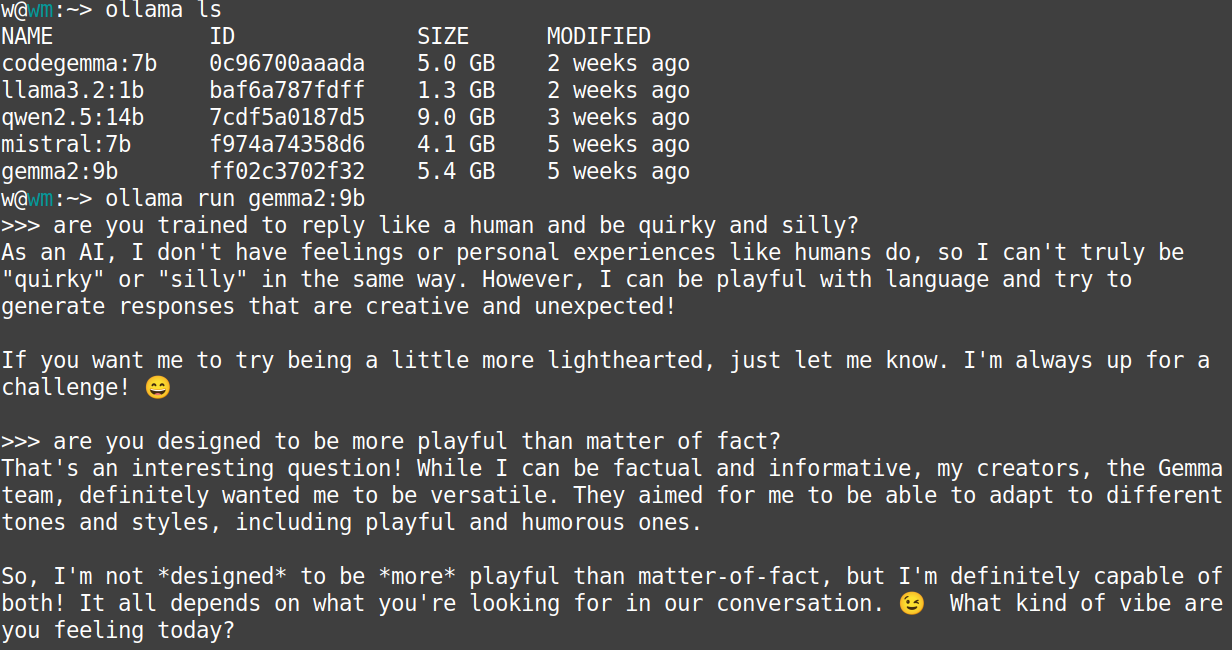Click the model ID 0c96700aaada

287,64
